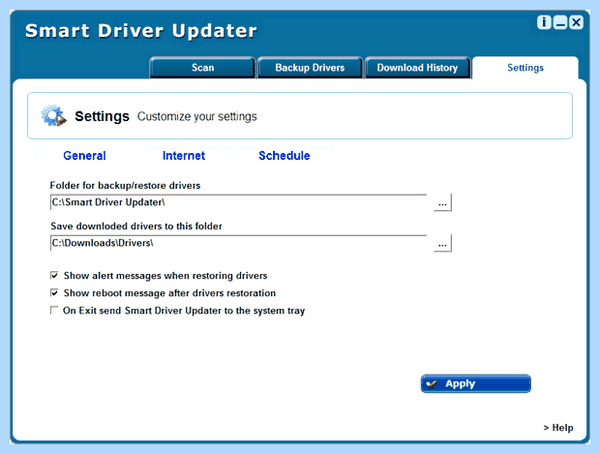600x454 pixels.
Task: Close the Smart Driver Updater window
Action: coord(576,23)
